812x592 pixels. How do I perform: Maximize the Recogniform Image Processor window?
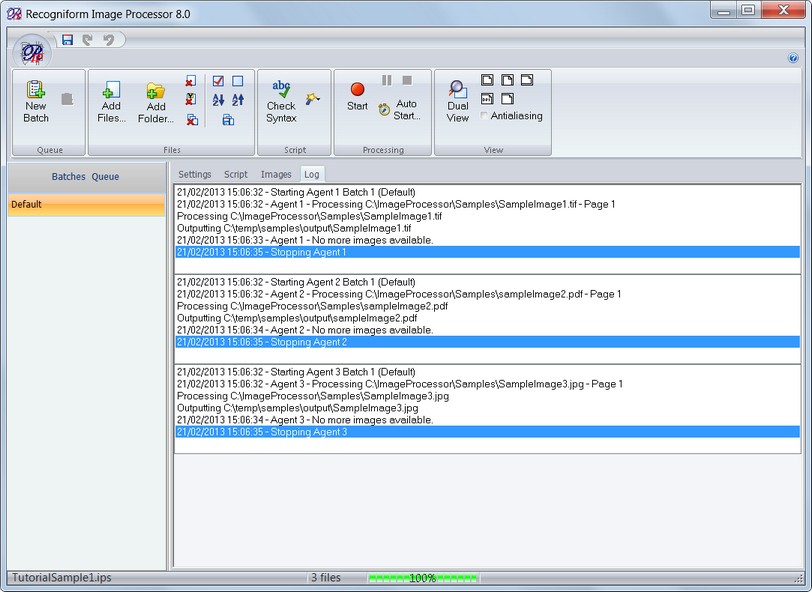tap(747, 10)
